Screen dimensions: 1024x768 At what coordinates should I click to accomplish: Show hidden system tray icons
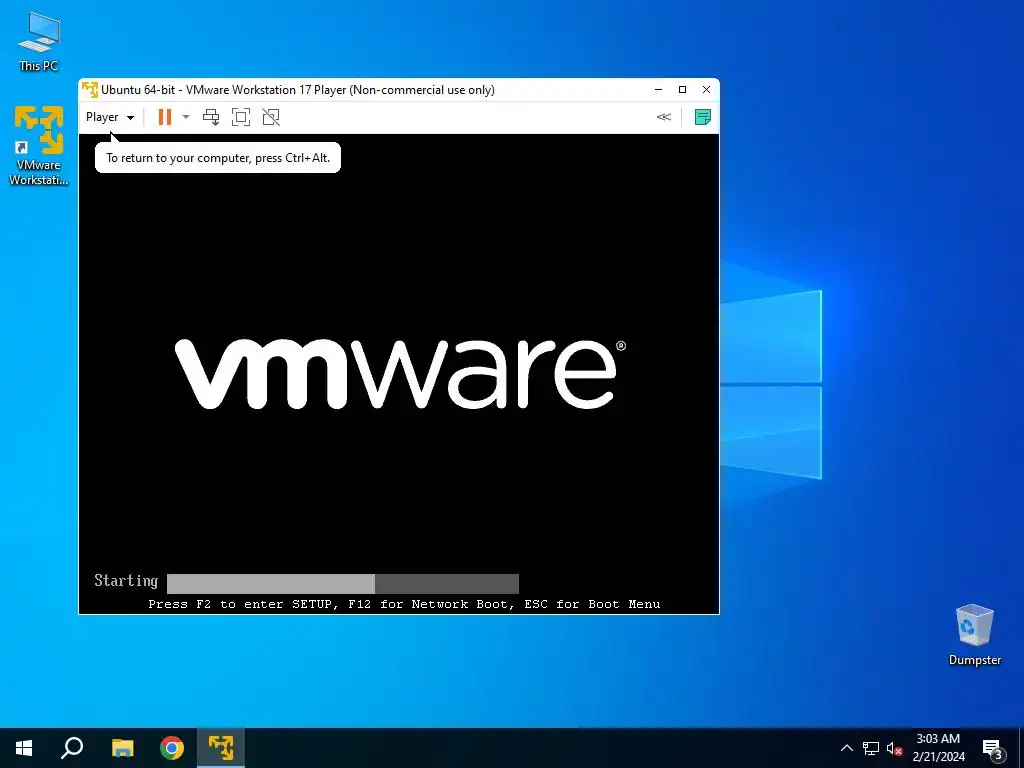846,748
